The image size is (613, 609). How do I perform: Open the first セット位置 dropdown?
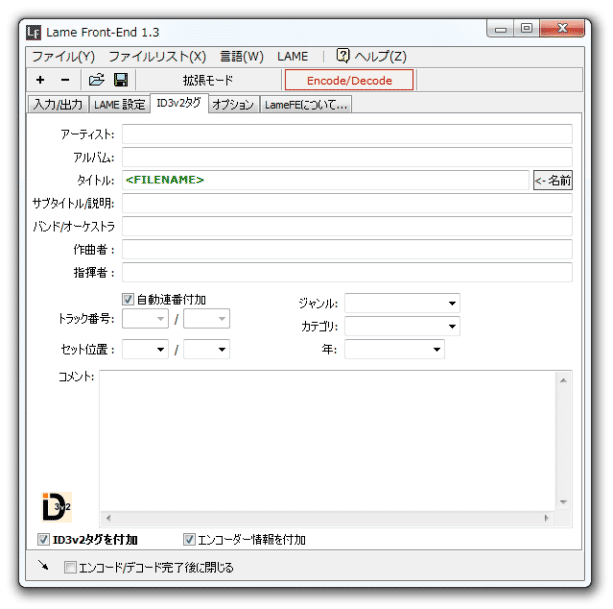[x=145, y=349]
